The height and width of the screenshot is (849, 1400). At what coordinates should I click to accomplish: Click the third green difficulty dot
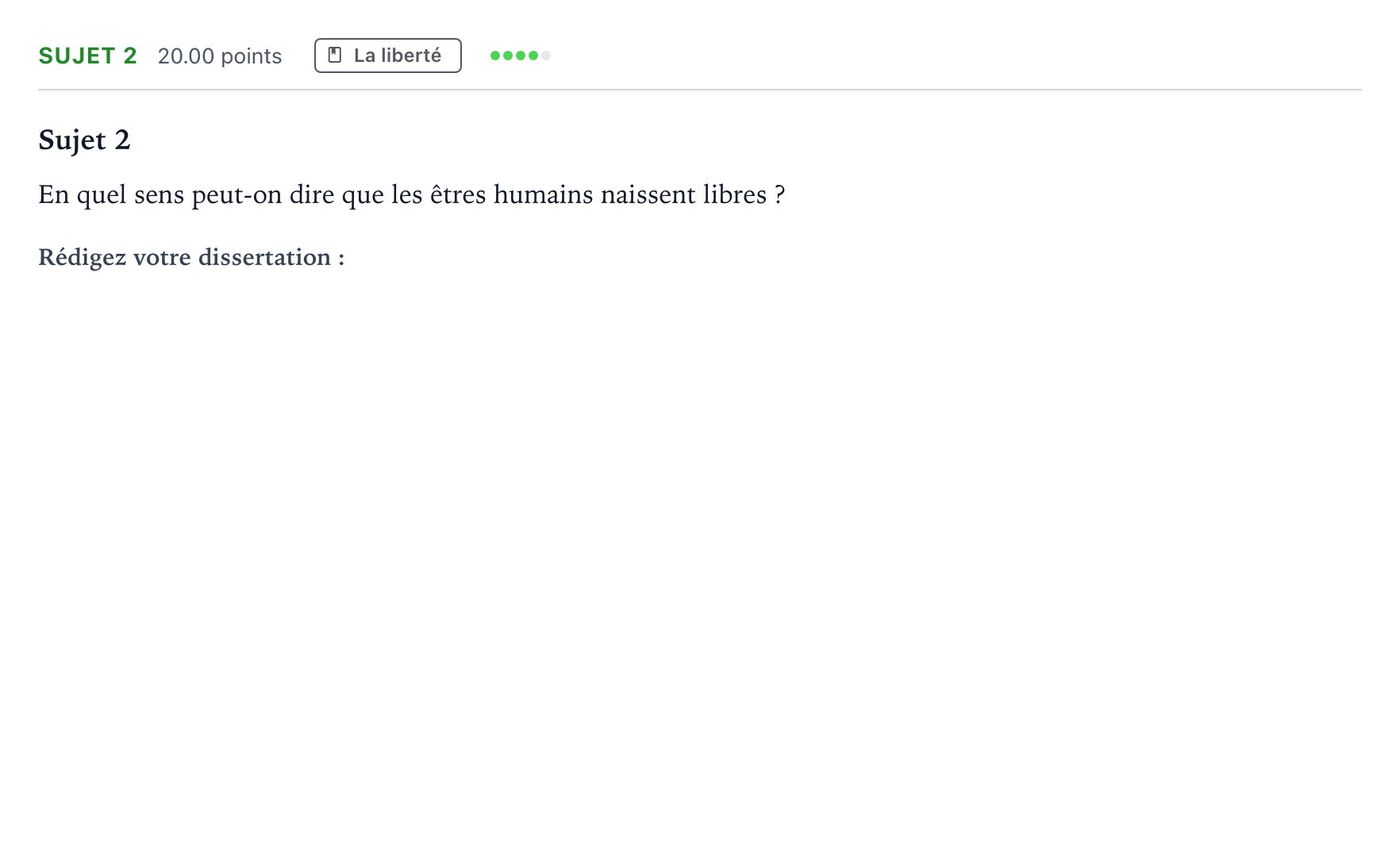(x=521, y=56)
